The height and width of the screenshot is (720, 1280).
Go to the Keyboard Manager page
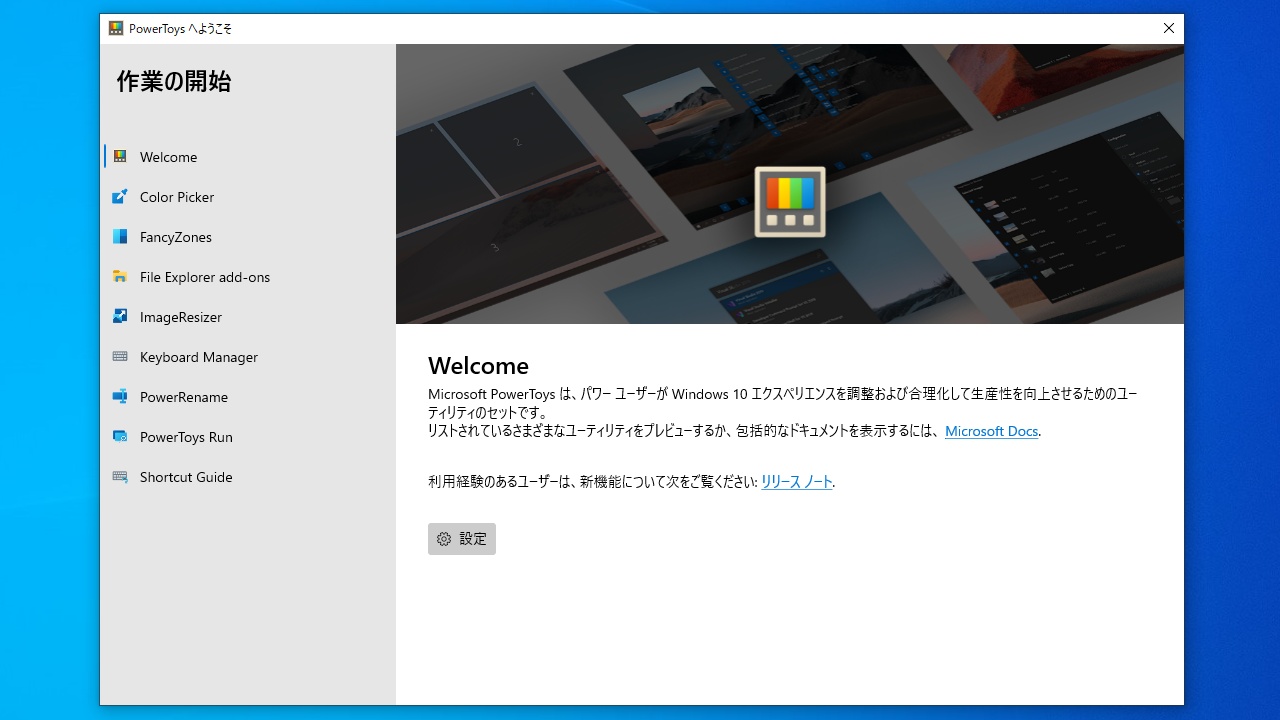tap(248, 357)
